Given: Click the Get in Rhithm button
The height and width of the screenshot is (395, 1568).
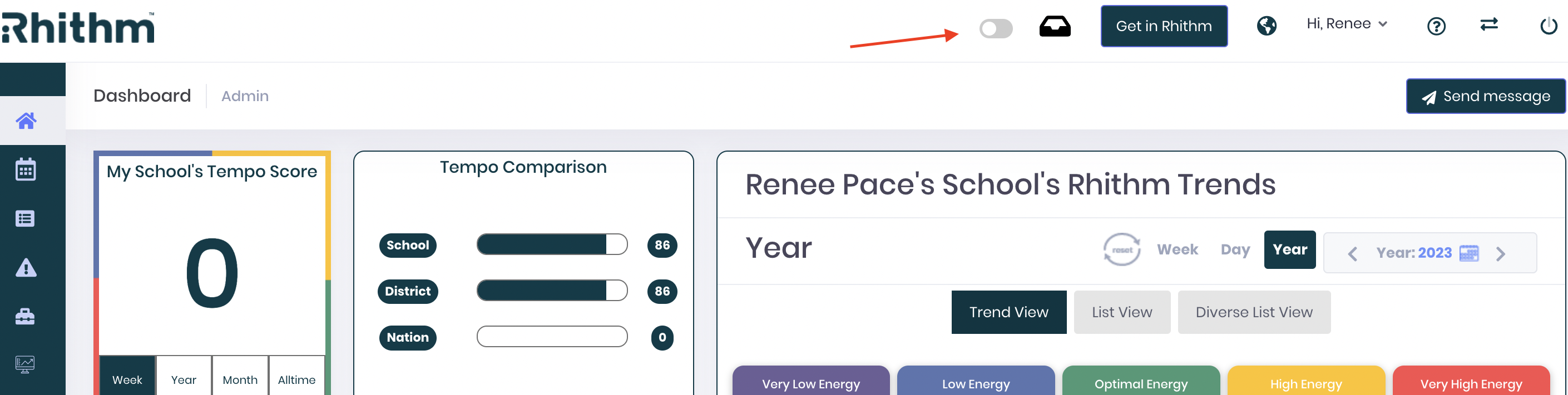Looking at the screenshot, I should pyautogui.click(x=1164, y=26).
